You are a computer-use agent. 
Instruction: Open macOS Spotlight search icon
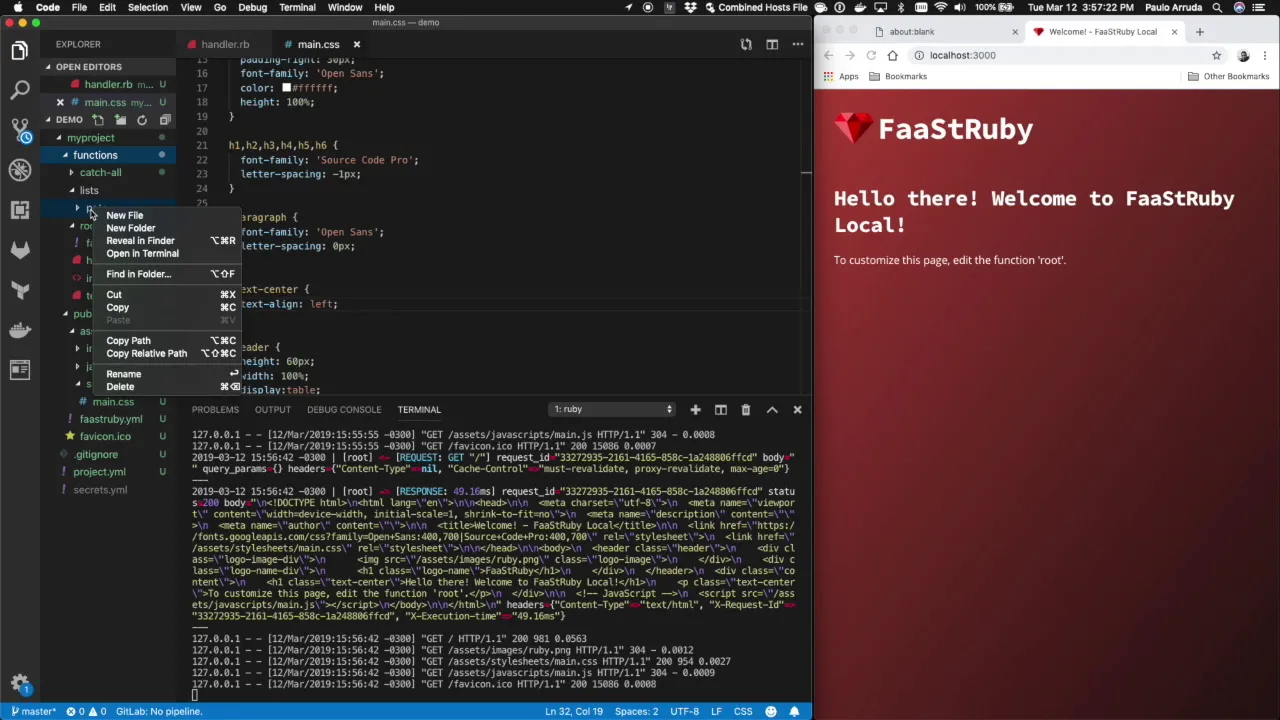tap(1218, 7)
